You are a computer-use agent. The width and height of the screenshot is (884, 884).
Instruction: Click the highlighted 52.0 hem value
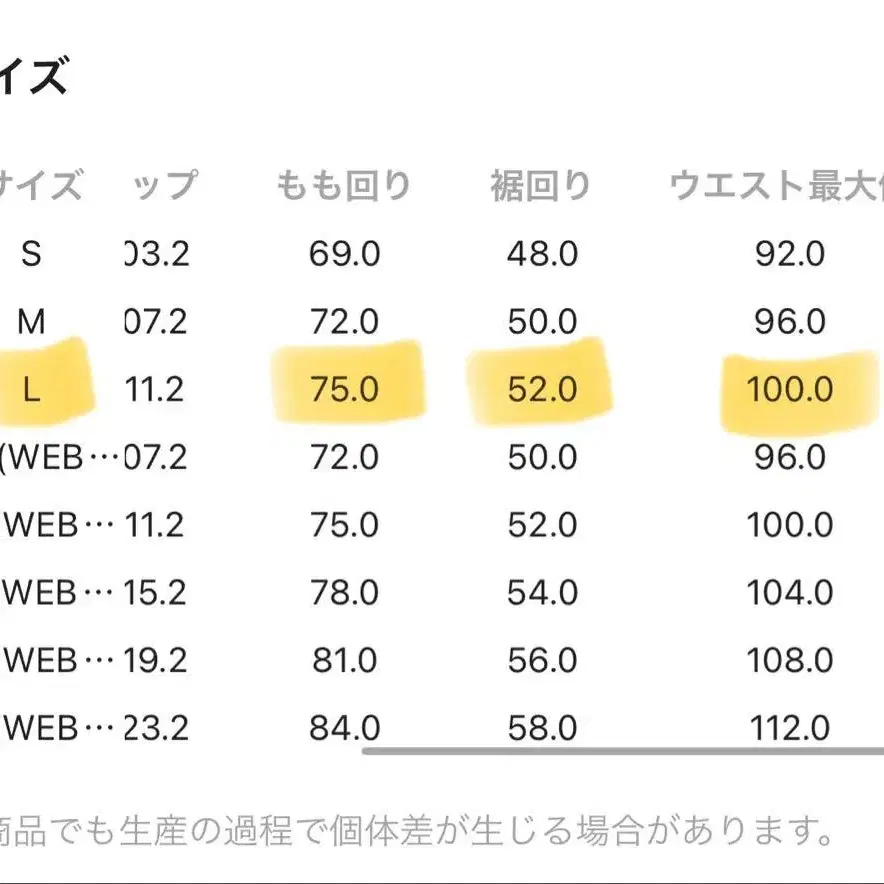[541, 390]
